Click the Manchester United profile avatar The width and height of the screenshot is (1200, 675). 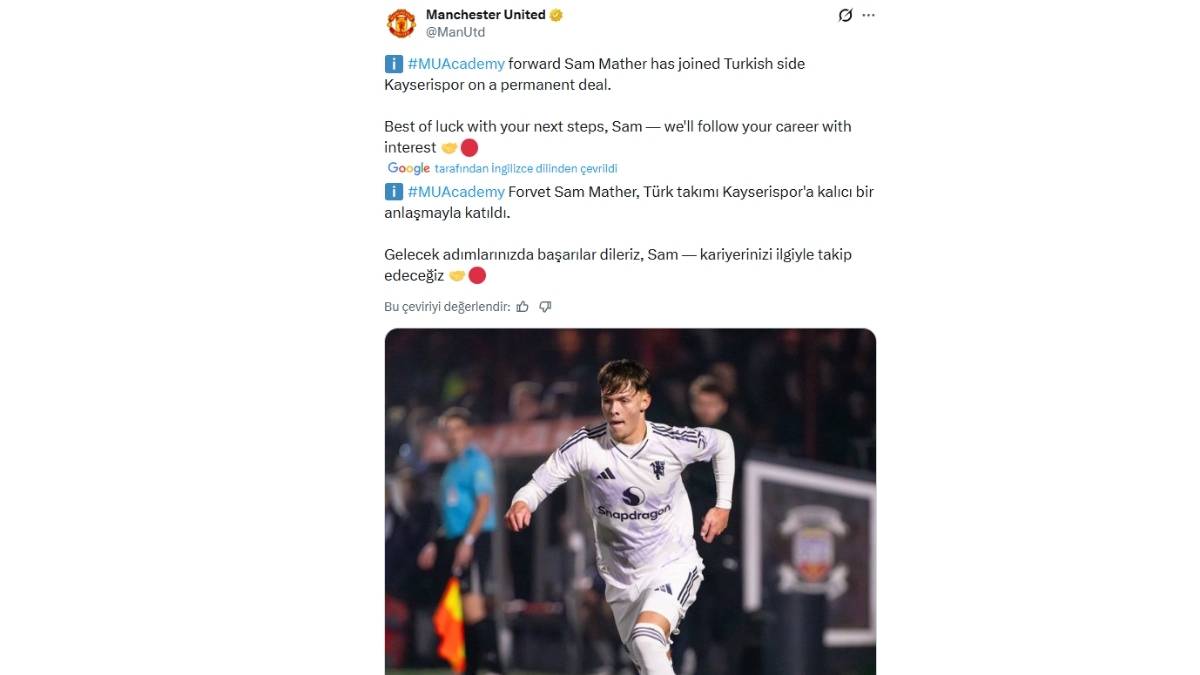point(400,22)
